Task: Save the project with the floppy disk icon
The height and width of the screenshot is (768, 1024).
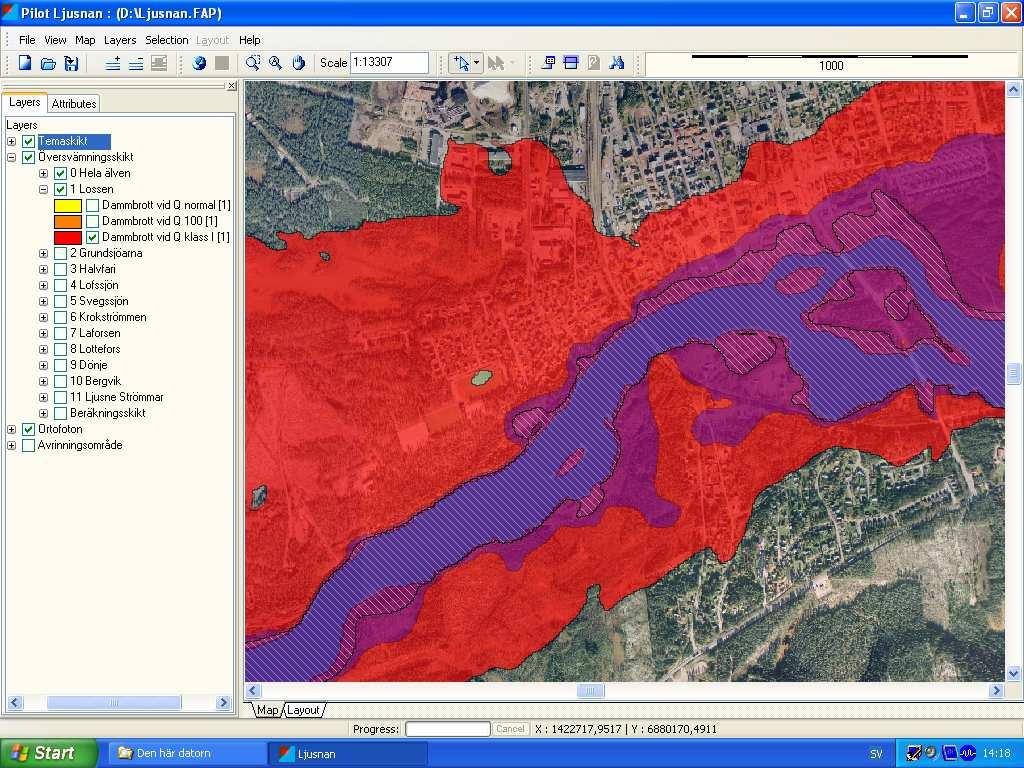Action: pyautogui.click(x=71, y=63)
